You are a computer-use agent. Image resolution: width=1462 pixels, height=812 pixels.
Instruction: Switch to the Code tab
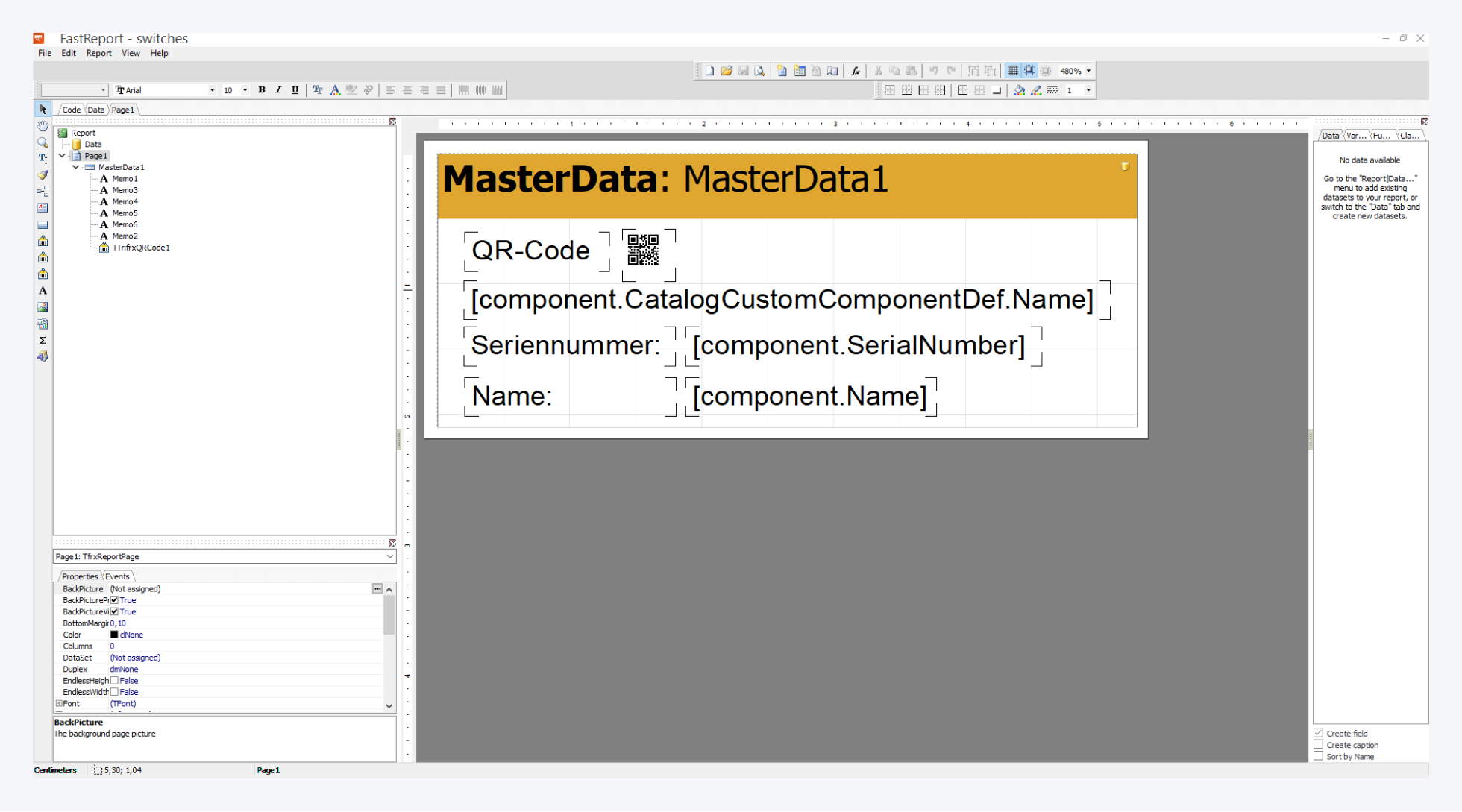click(72, 110)
